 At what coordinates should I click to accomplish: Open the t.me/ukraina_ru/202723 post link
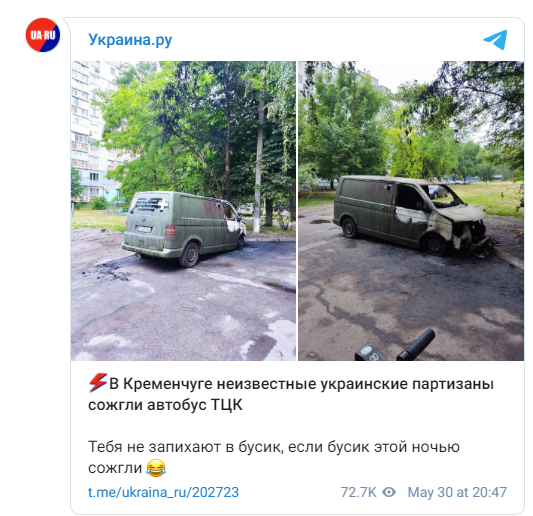pos(164,492)
